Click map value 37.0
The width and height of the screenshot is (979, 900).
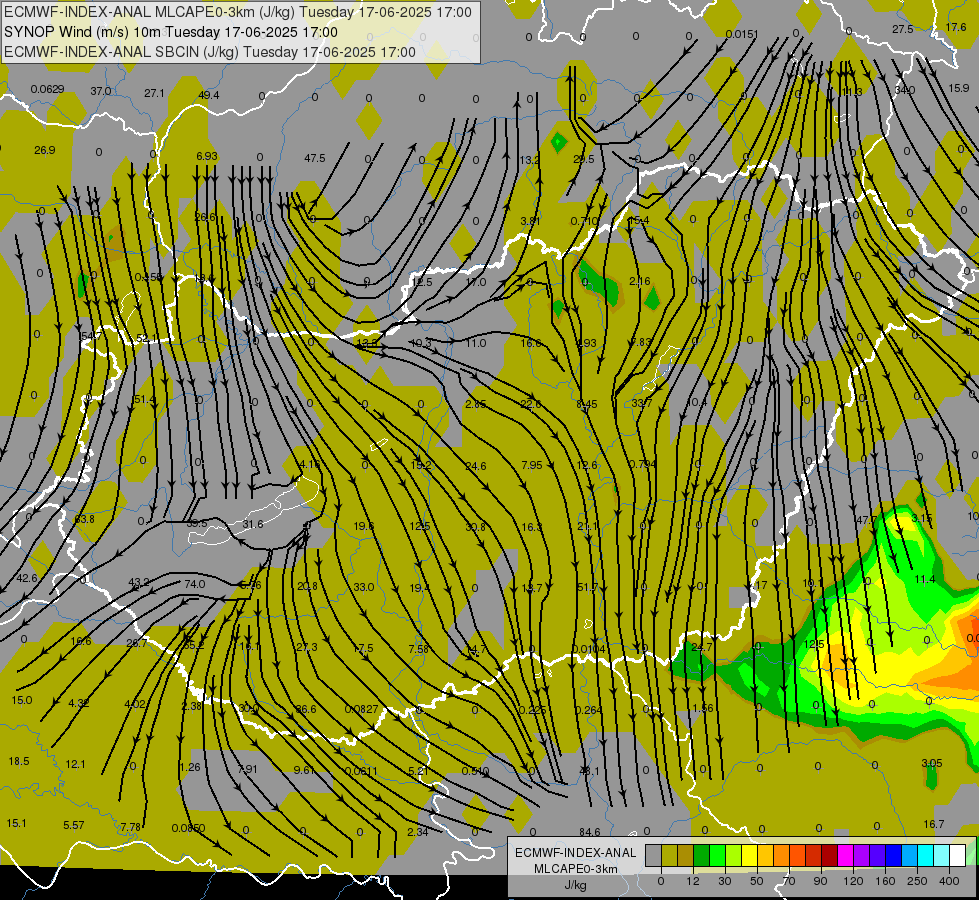101,91
